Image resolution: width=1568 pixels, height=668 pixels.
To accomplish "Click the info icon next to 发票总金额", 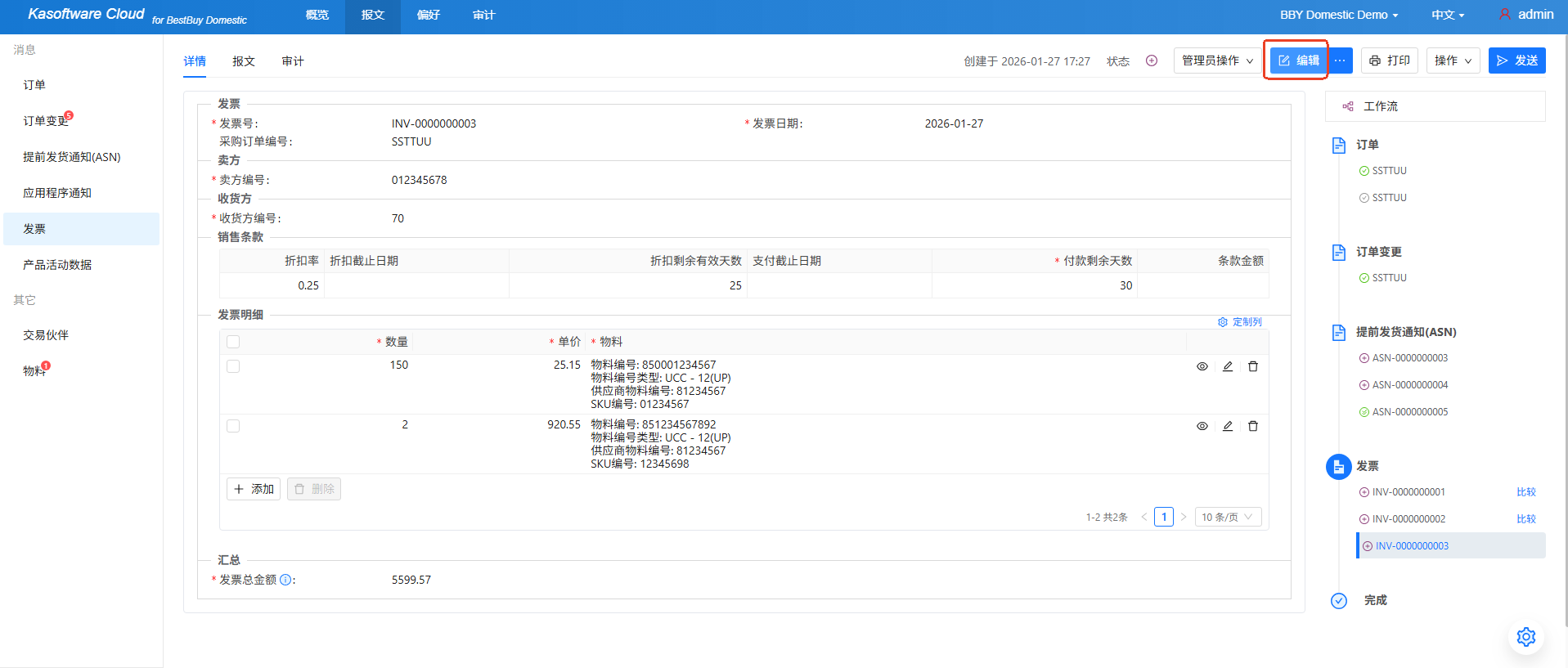I will 285,580.
